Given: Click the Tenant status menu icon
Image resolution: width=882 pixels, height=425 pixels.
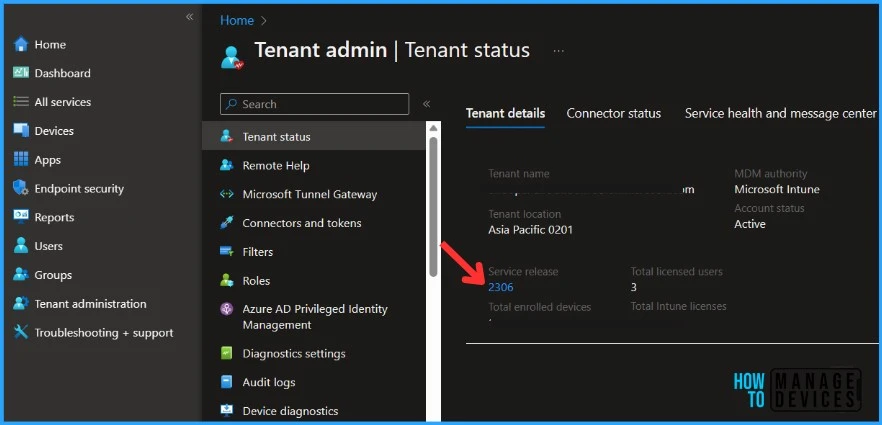Looking at the screenshot, I should [227, 137].
